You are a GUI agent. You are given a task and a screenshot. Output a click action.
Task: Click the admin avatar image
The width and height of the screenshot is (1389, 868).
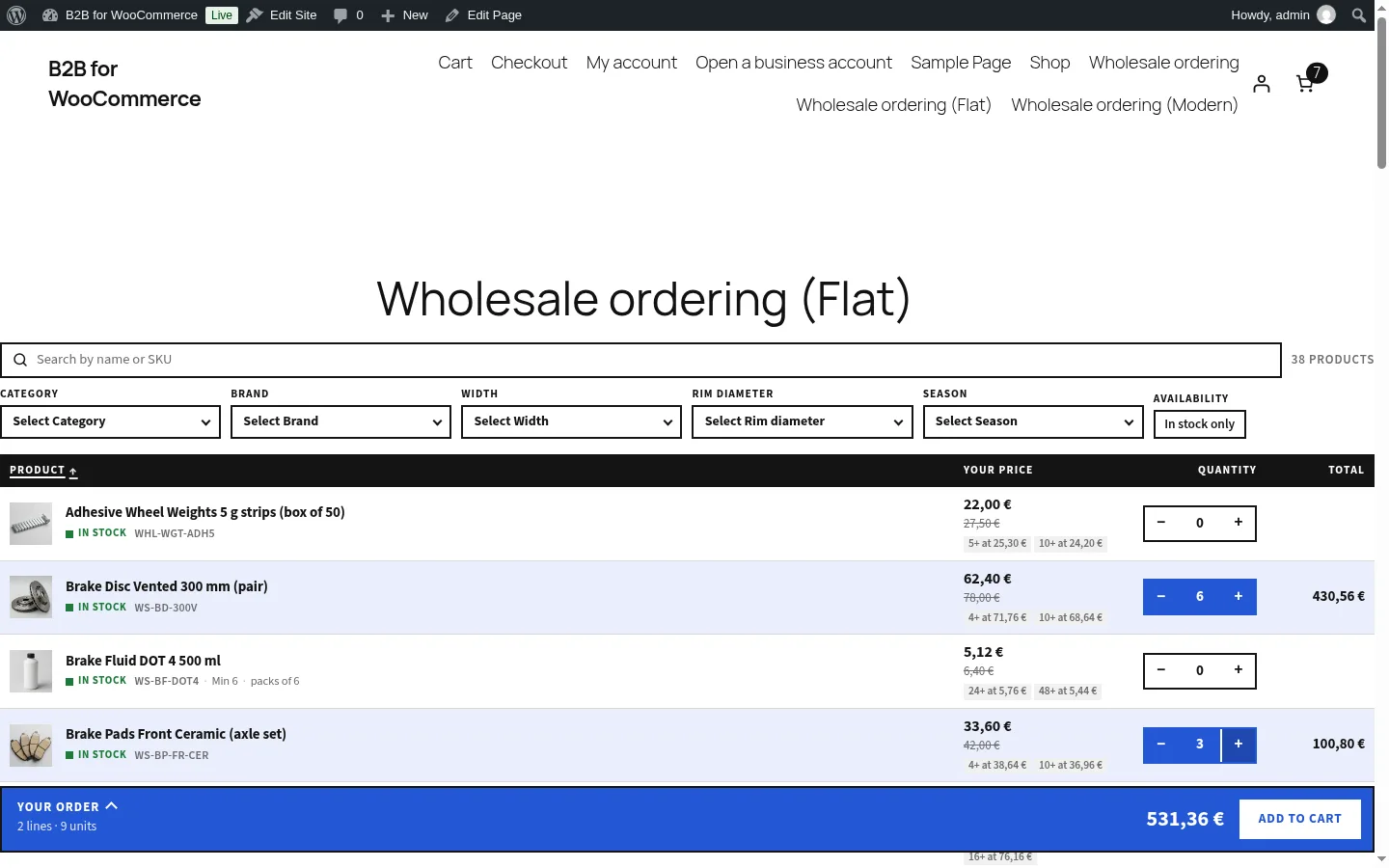coord(1326,15)
